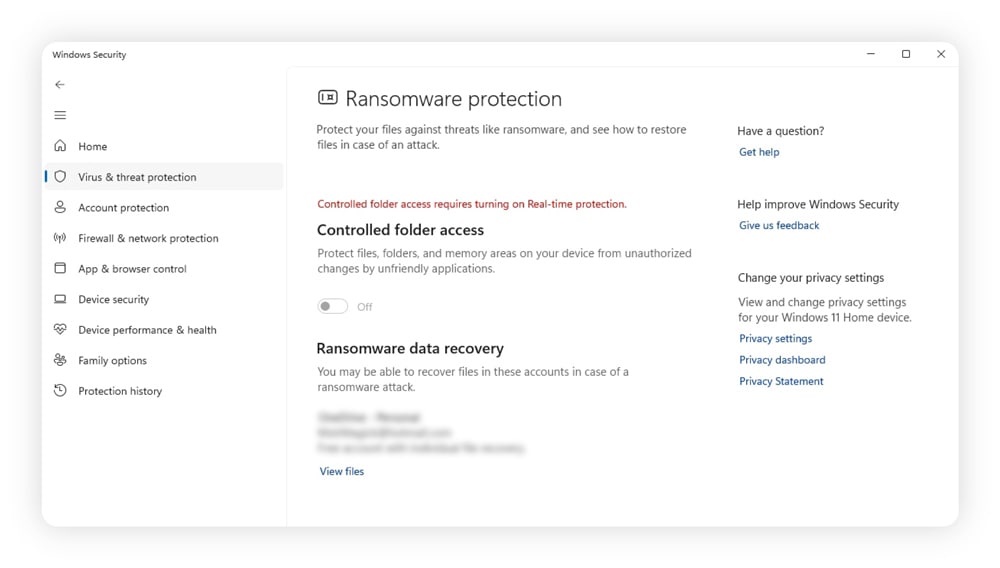Image resolution: width=1000 pixels, height=568 pixels.
Task: Open Device security page
Action: pyautogui.click(x=164, y=299)
